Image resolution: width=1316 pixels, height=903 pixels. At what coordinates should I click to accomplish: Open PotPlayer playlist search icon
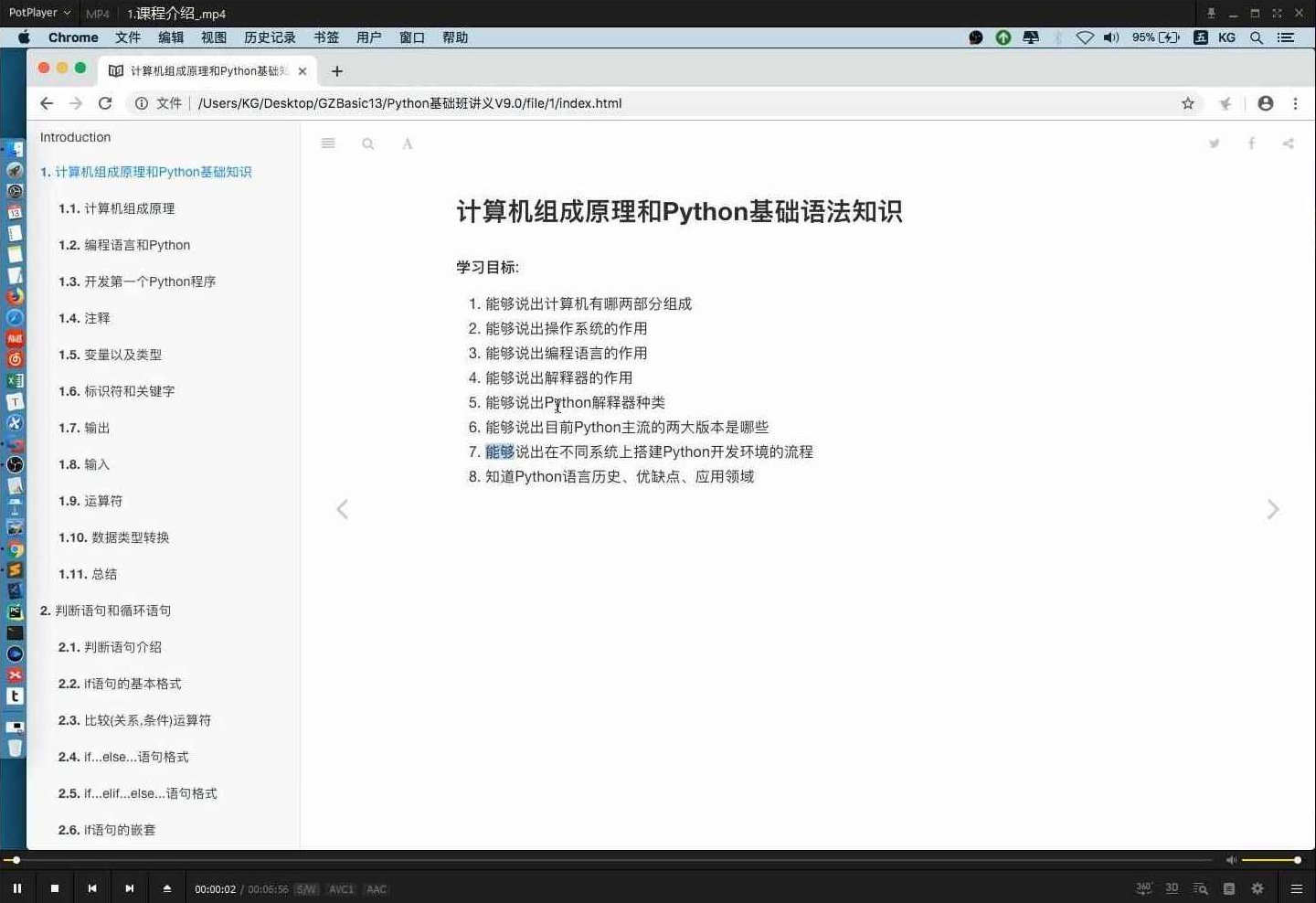tap(1200, 887)
